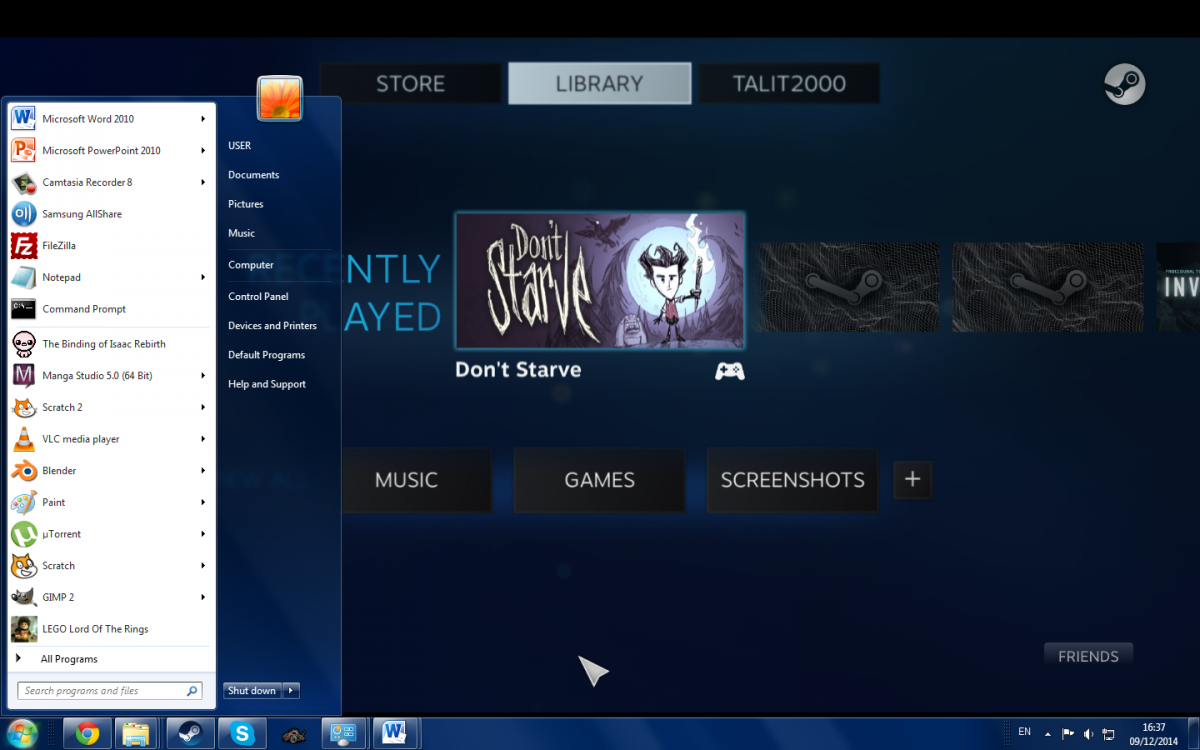Launch µTorrent

click(110, 534)
